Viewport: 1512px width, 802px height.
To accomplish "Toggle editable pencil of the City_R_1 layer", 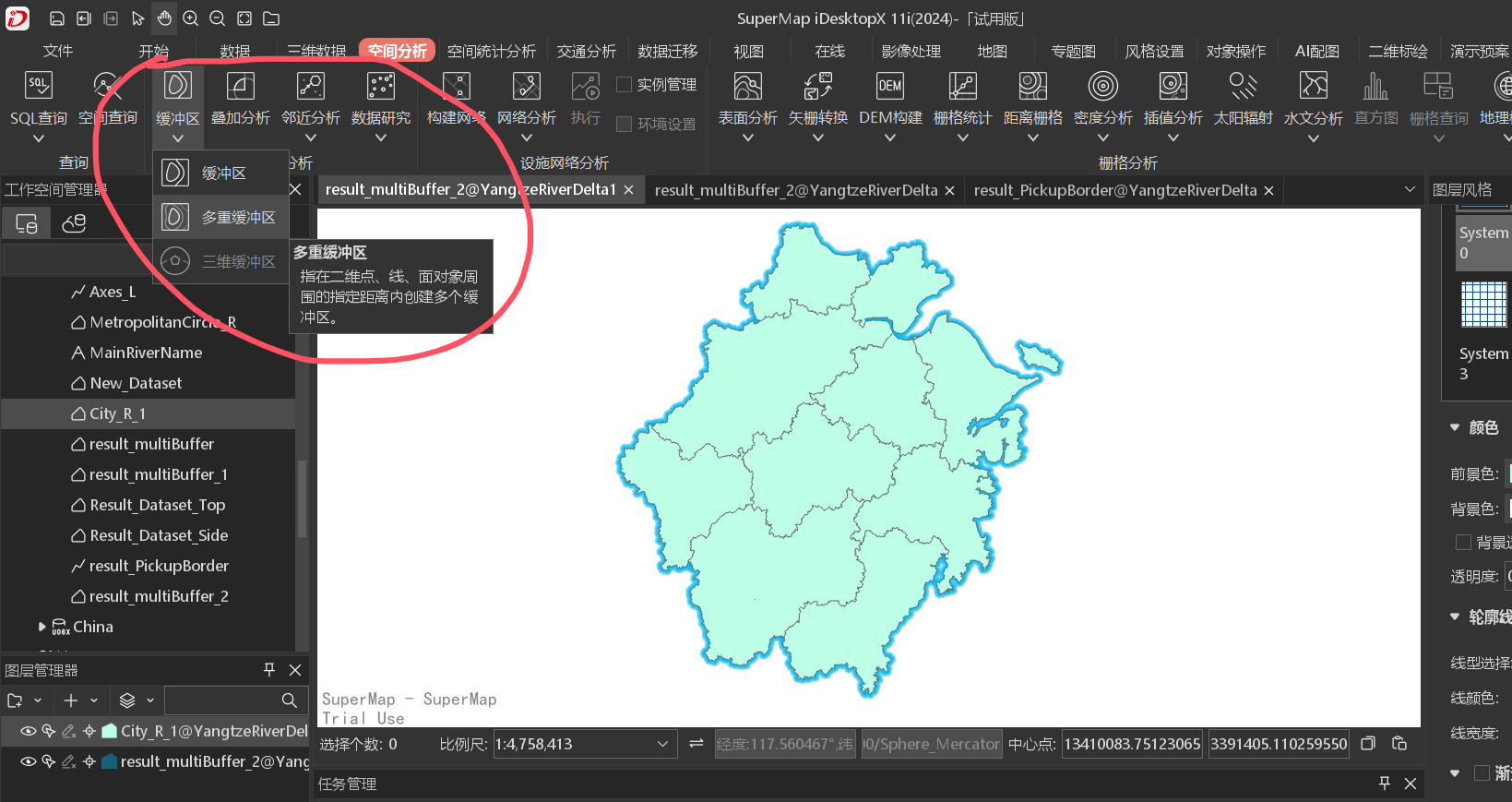I will click(x=69, y=731).
